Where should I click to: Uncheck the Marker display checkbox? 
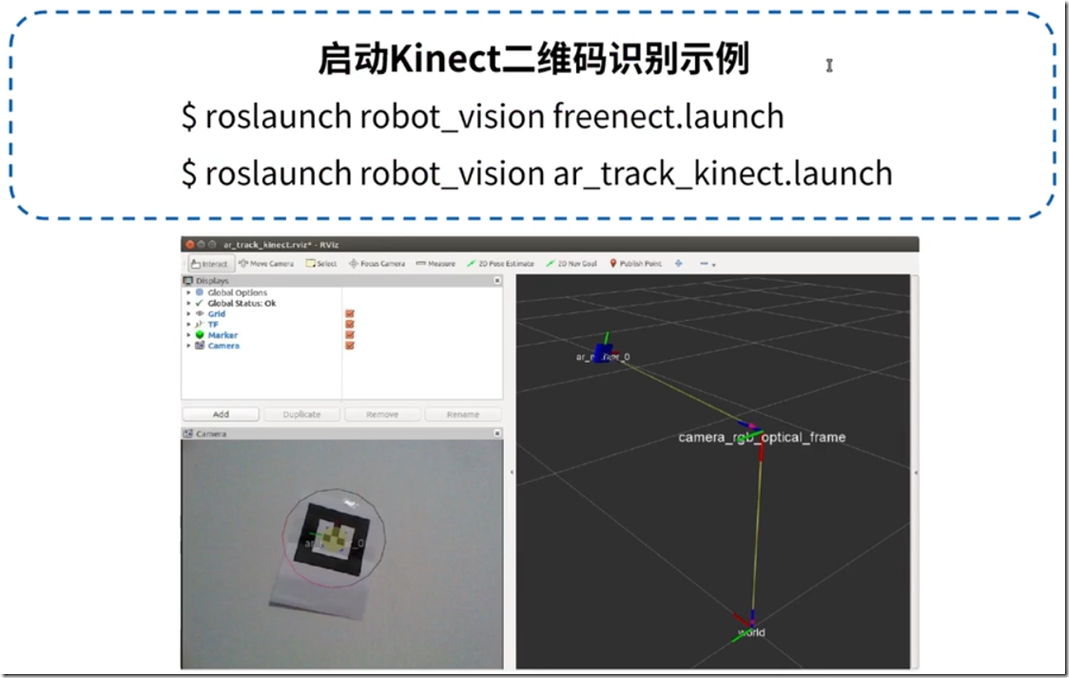[x=350, y=335]
